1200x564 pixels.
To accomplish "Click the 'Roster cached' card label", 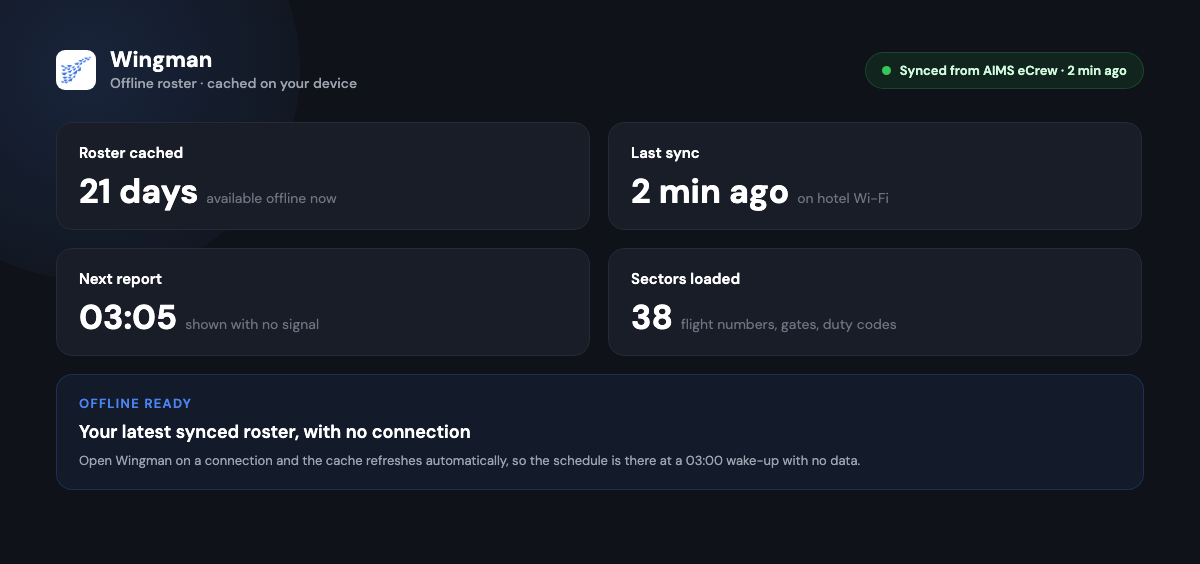I will [x=131, y=153].
